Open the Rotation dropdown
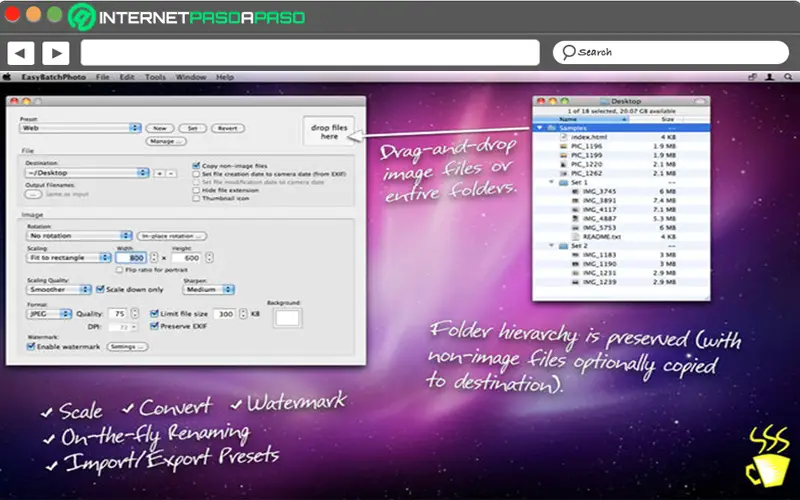The width and height of the screenshot is (800, 500). pyautogui.click(x=79, y=236)
